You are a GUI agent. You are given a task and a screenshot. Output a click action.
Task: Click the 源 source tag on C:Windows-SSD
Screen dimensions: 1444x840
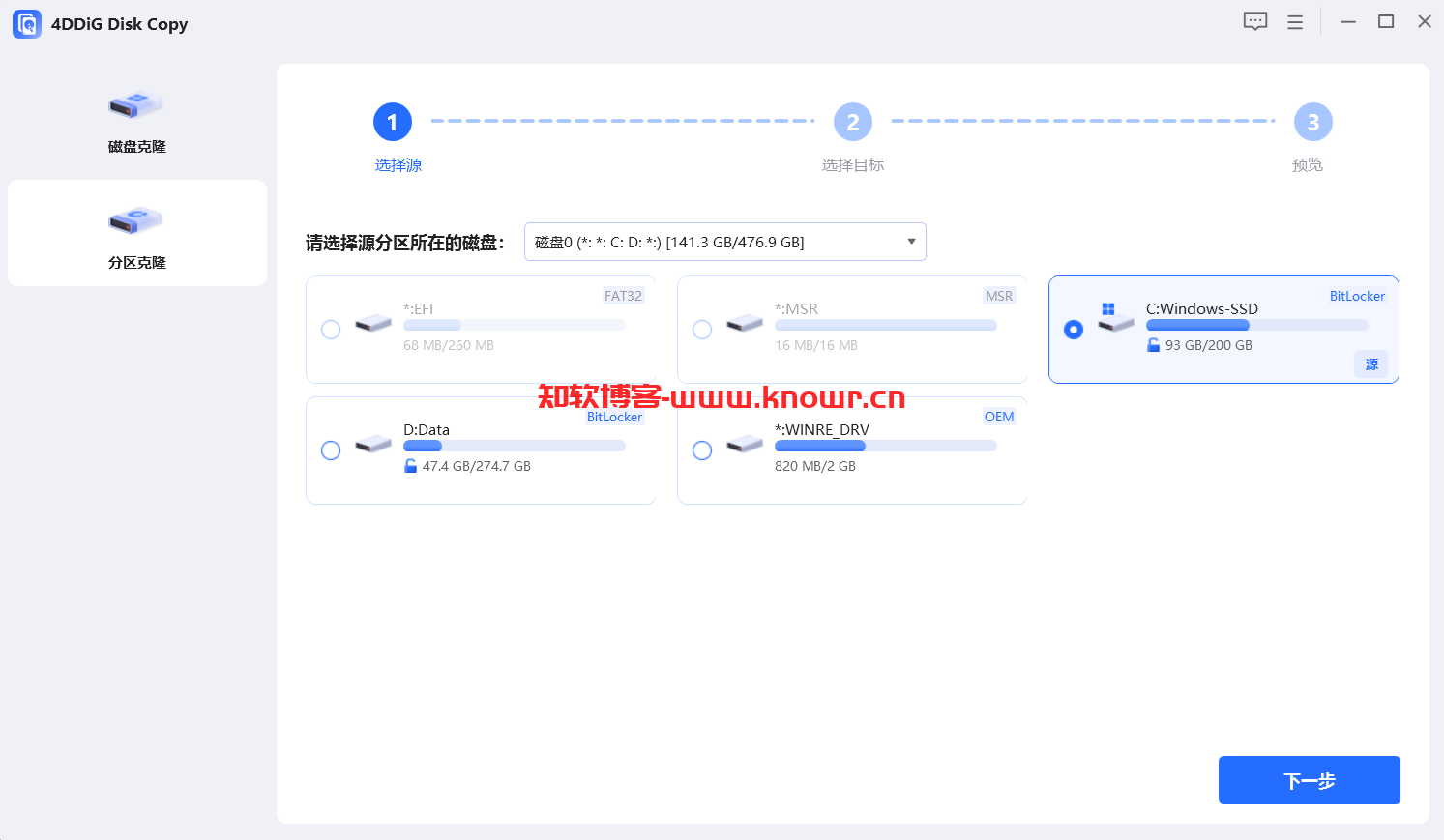point(1371,364)
